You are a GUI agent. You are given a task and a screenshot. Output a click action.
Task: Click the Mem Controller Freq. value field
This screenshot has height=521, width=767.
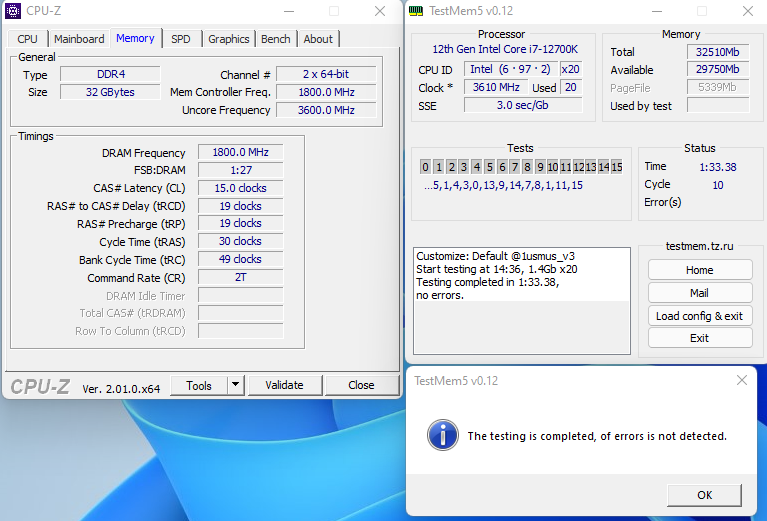click(326, 92)
